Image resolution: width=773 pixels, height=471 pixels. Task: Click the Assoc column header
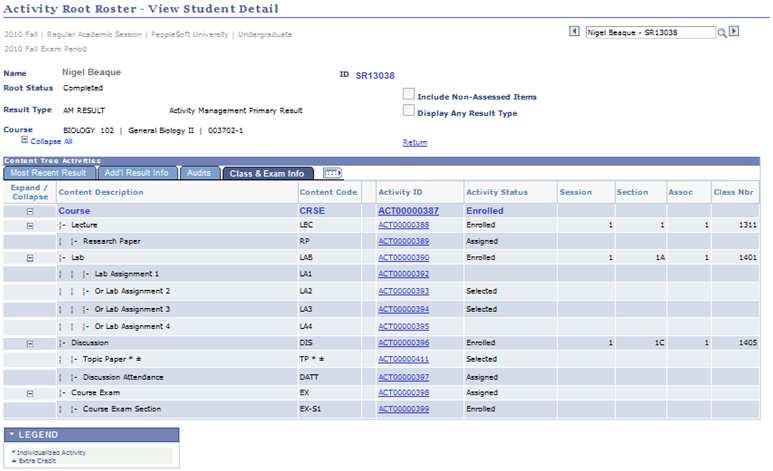(680, 192)
